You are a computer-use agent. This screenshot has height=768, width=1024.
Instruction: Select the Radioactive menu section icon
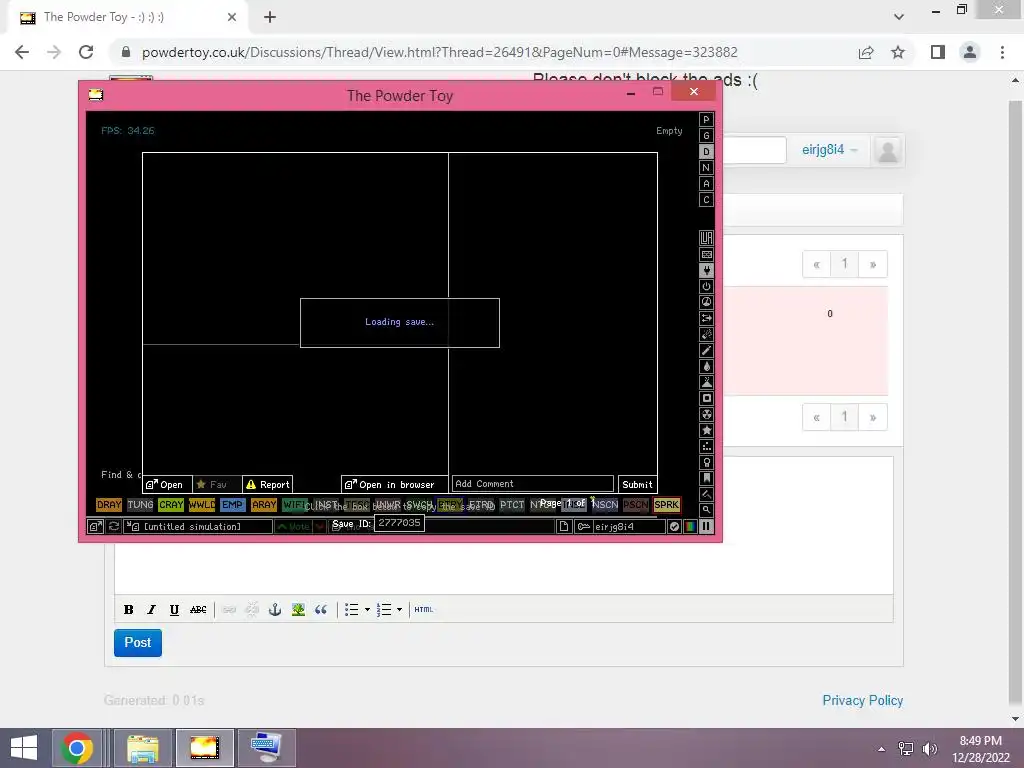coord(706,414)
